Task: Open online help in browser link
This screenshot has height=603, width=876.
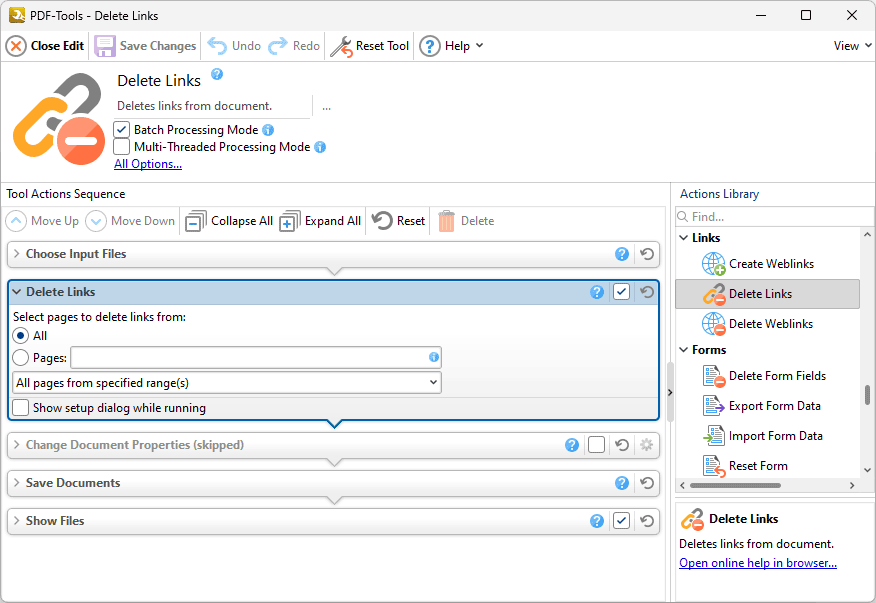Action: click(x=758, y=563)
